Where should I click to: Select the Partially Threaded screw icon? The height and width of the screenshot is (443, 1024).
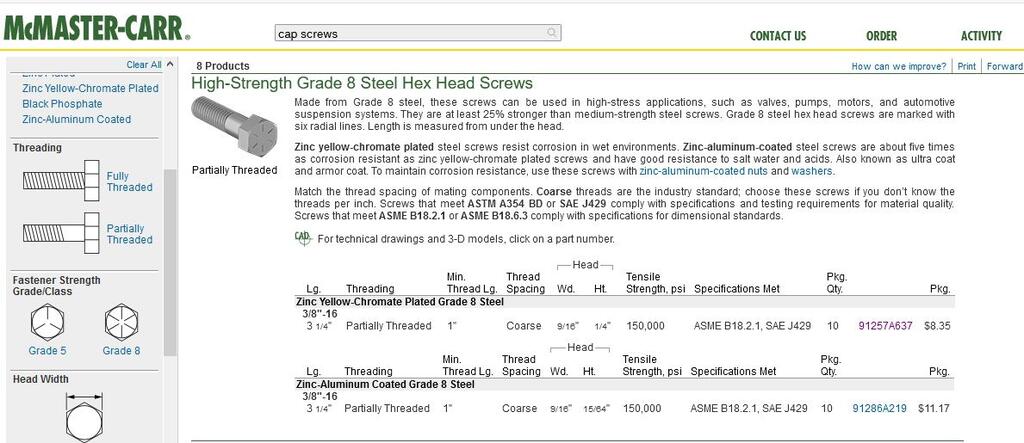point(61,233)
